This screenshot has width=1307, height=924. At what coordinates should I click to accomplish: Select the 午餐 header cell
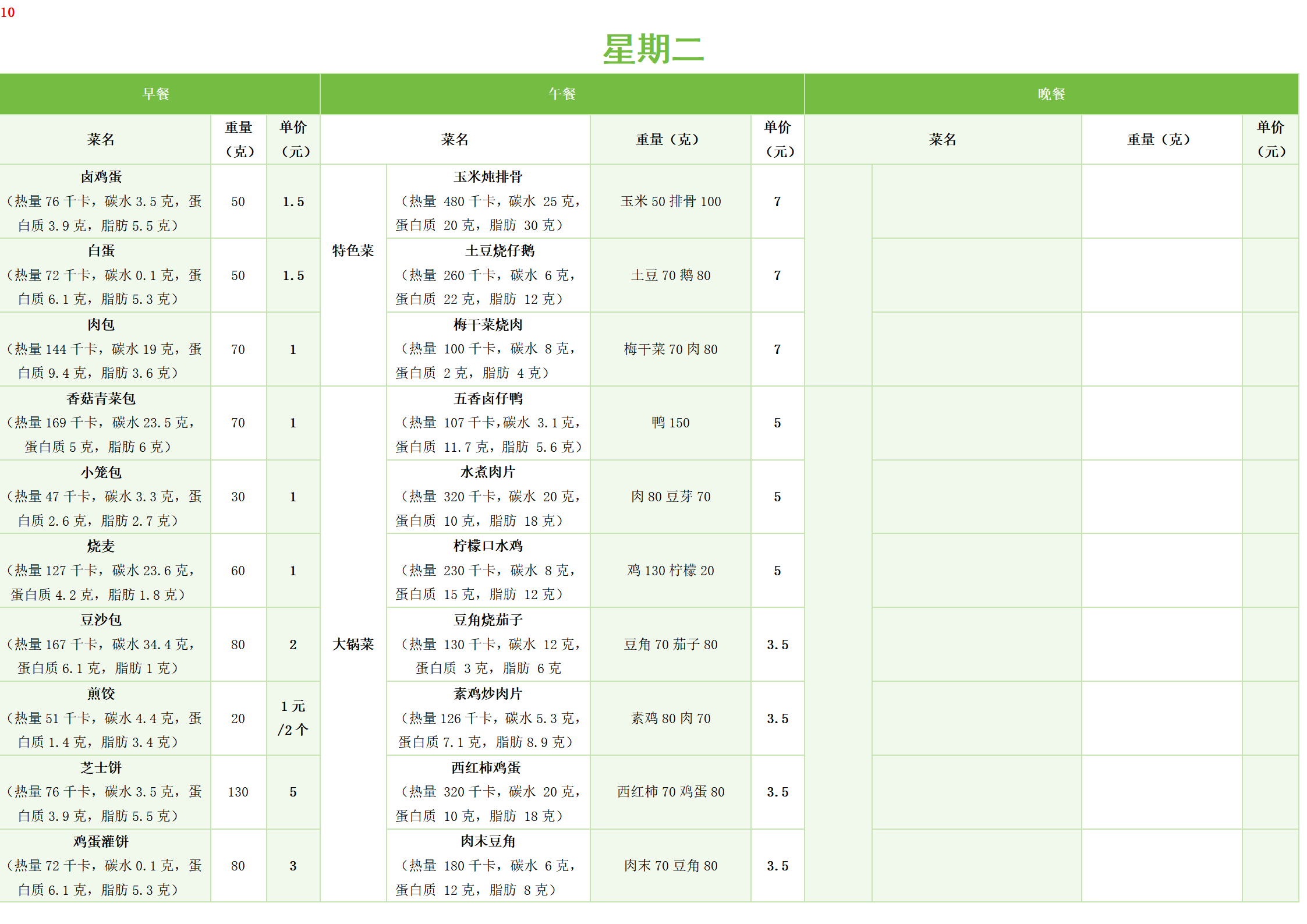562,94
